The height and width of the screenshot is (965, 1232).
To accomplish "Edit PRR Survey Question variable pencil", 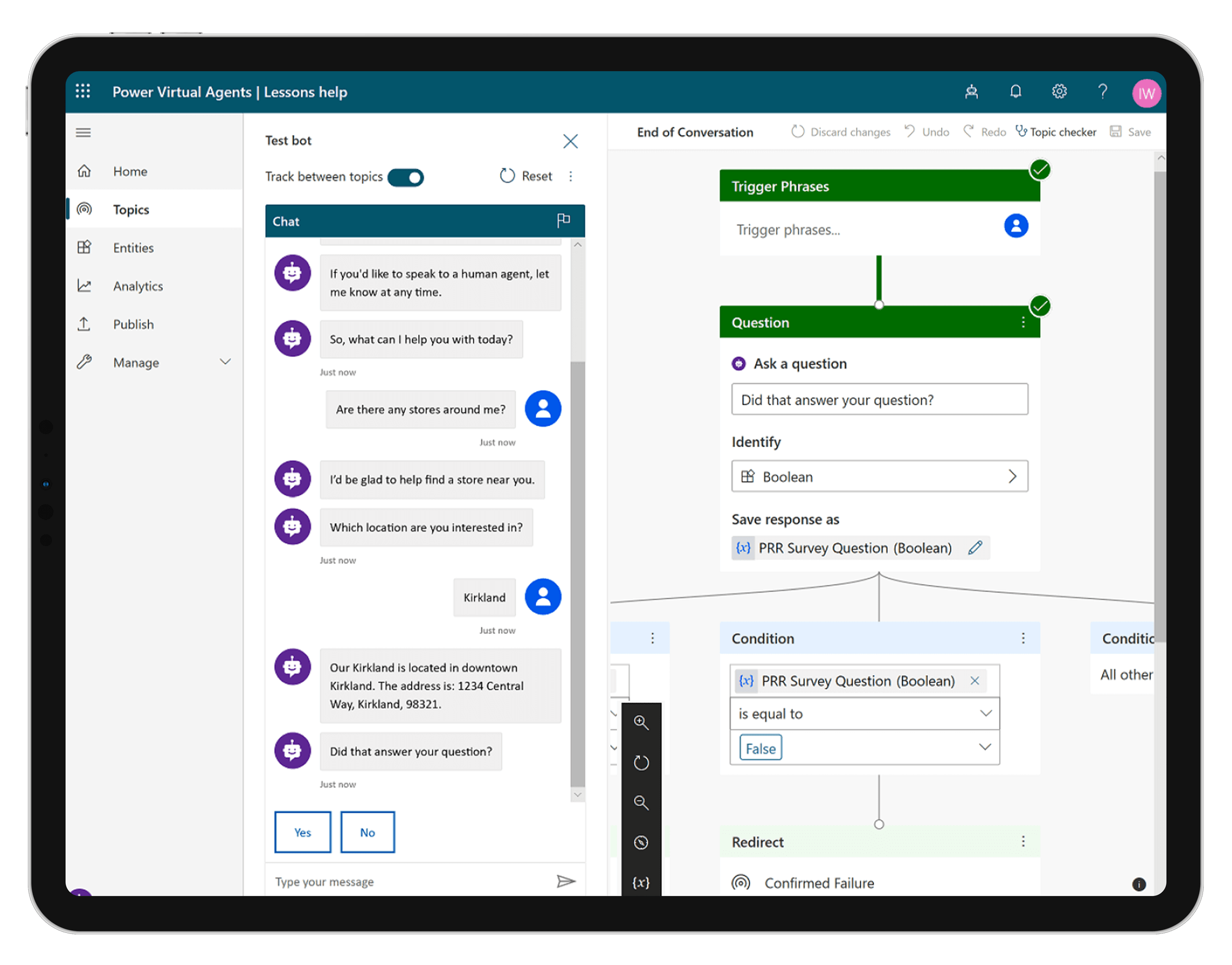I will pos(975,547).
